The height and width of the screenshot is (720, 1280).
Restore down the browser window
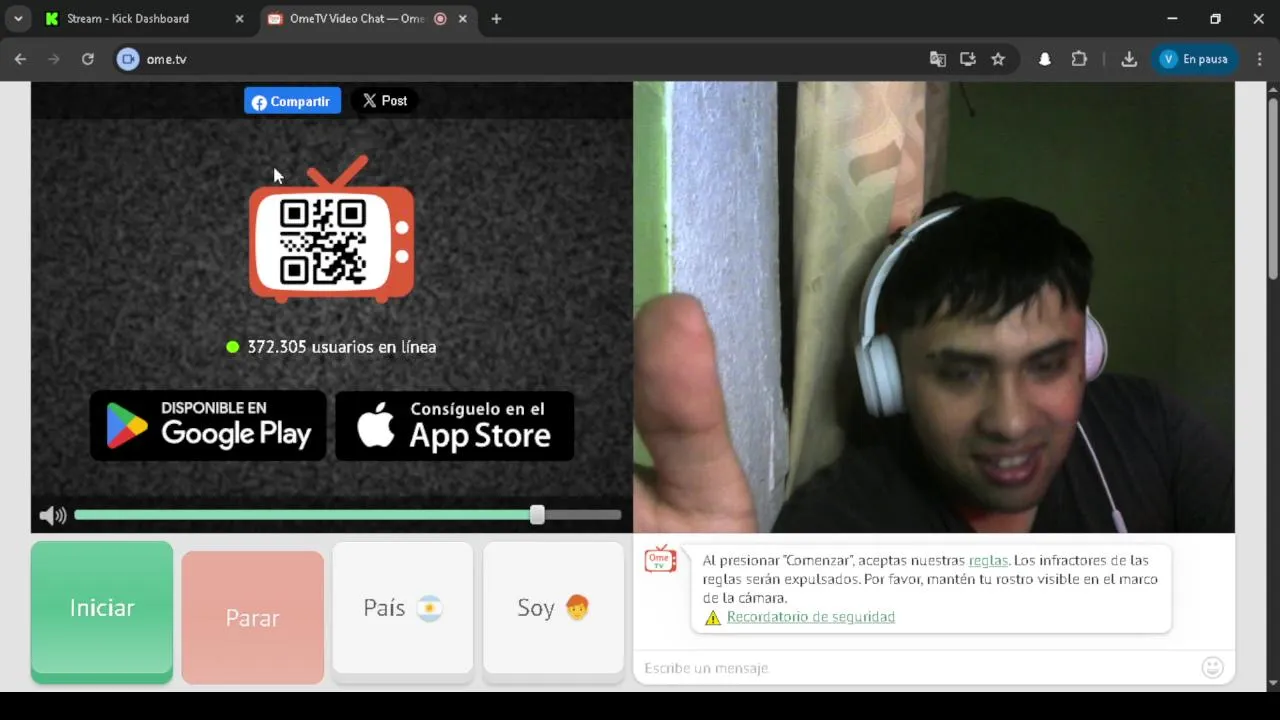(1215, 18)
